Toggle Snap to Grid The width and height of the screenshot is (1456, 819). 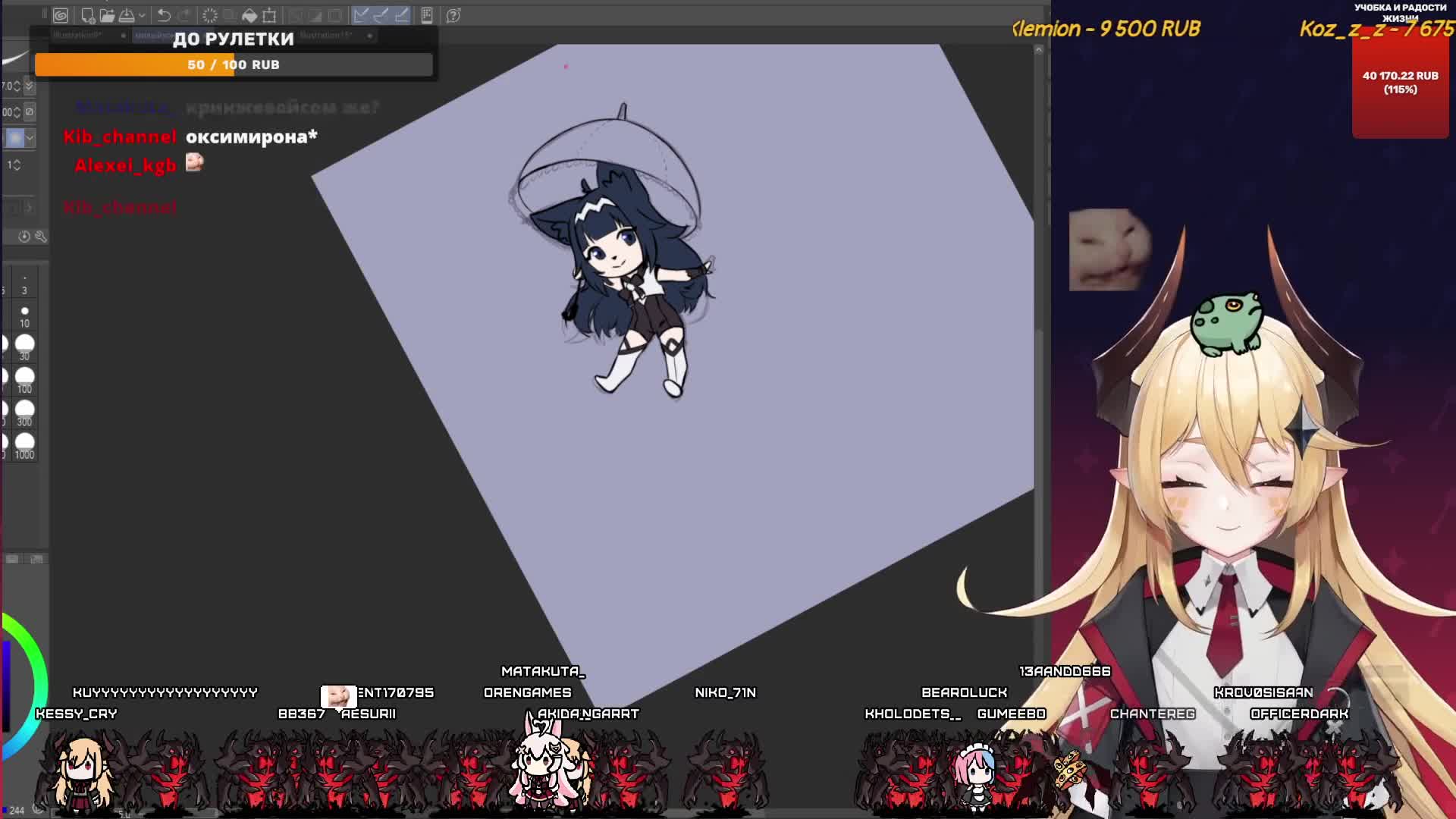click(x=402, y=15)
